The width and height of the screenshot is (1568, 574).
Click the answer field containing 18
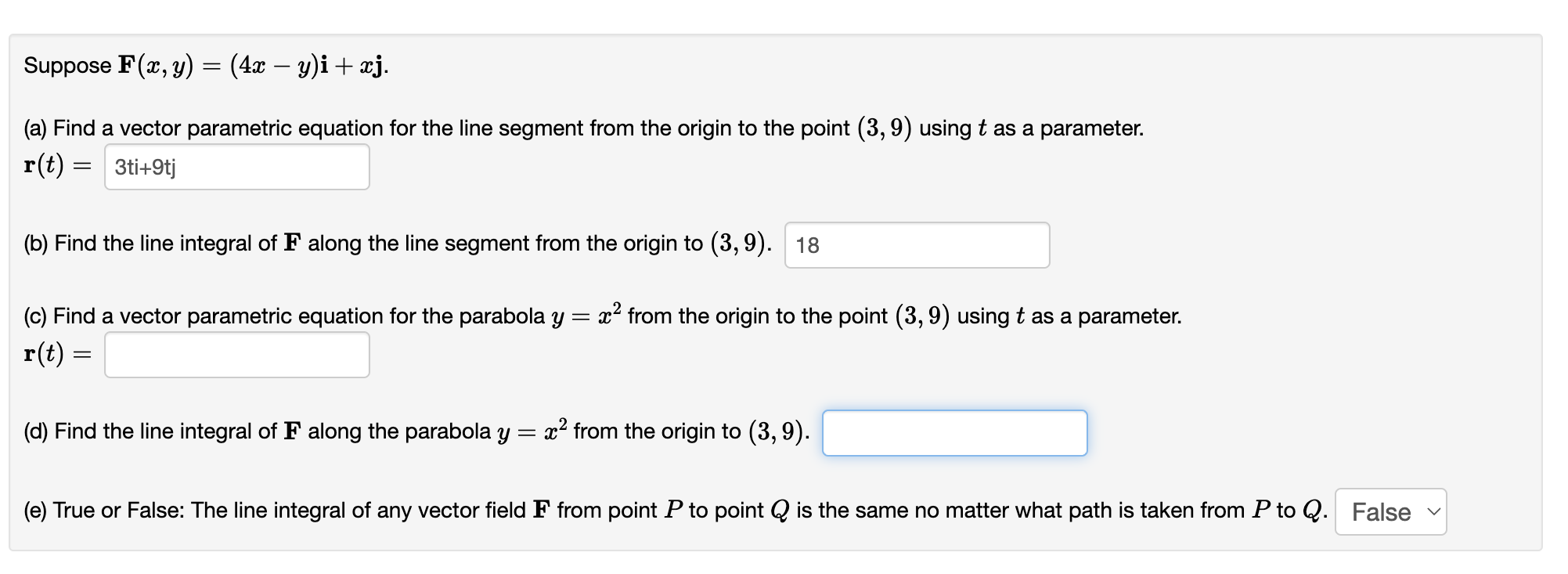pyautogui.click(x=917, y=245)
